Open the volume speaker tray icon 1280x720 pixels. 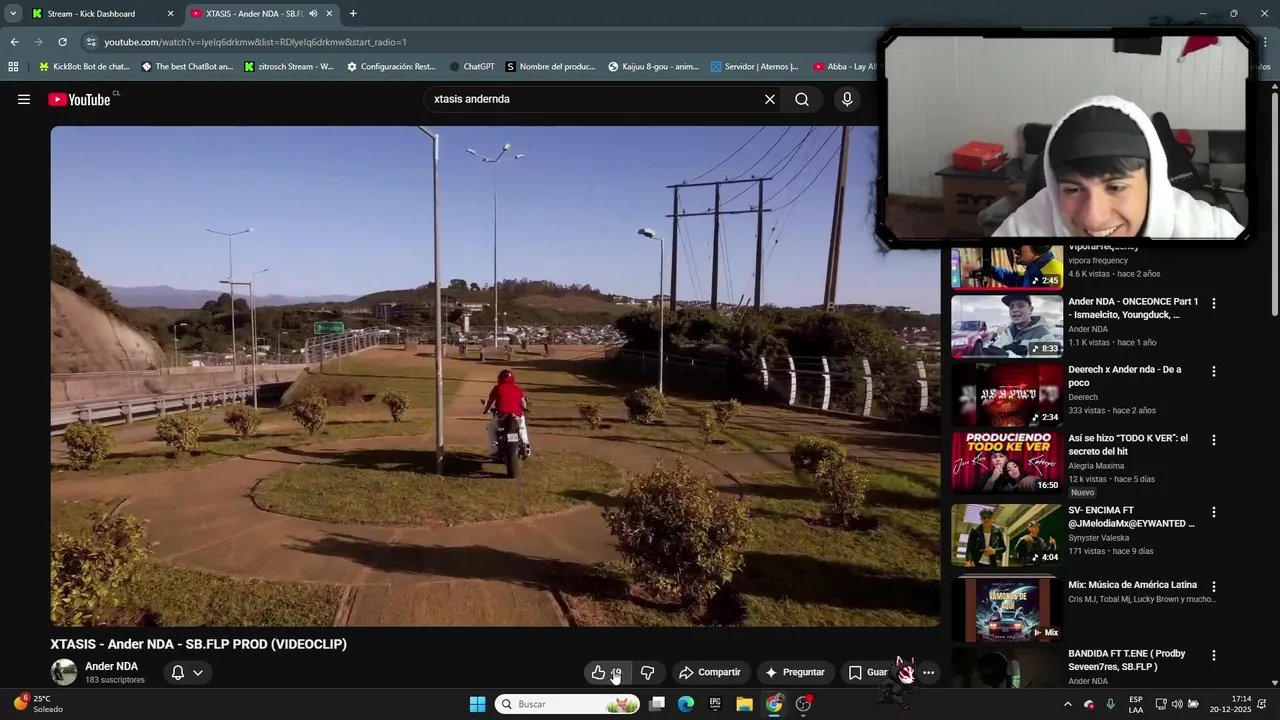[1177, 704]
